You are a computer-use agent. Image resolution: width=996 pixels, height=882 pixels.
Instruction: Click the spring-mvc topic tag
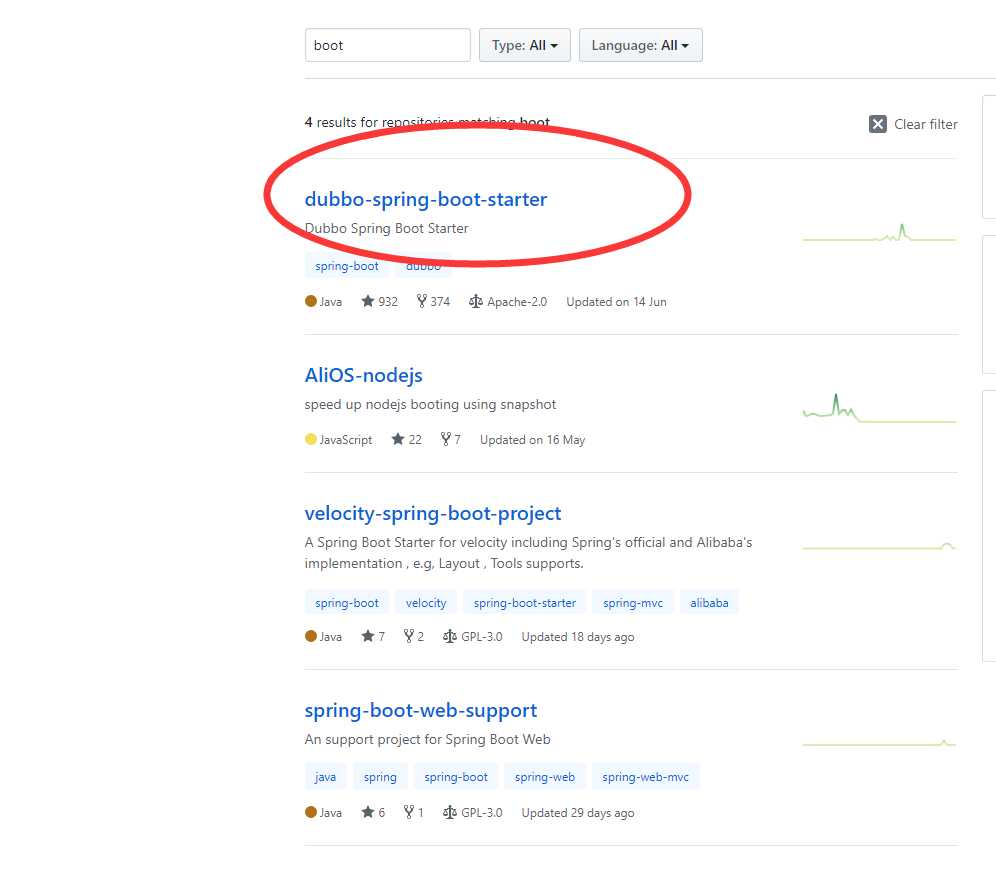pyautogui.click(x=633, y=603)
